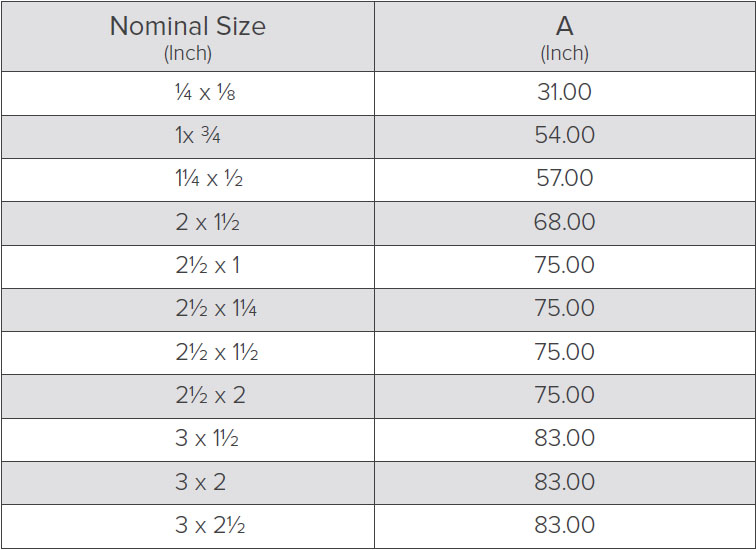Select the 31.00 value cell

click(565, 94)
